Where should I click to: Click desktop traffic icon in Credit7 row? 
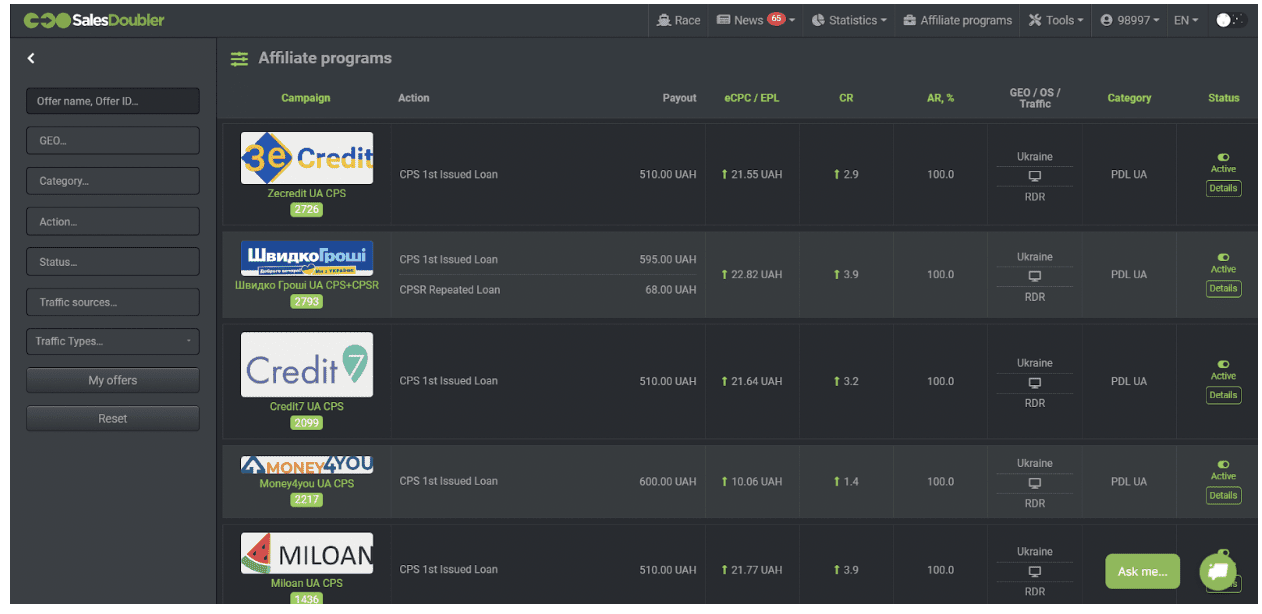click(x=1035, y=383)
